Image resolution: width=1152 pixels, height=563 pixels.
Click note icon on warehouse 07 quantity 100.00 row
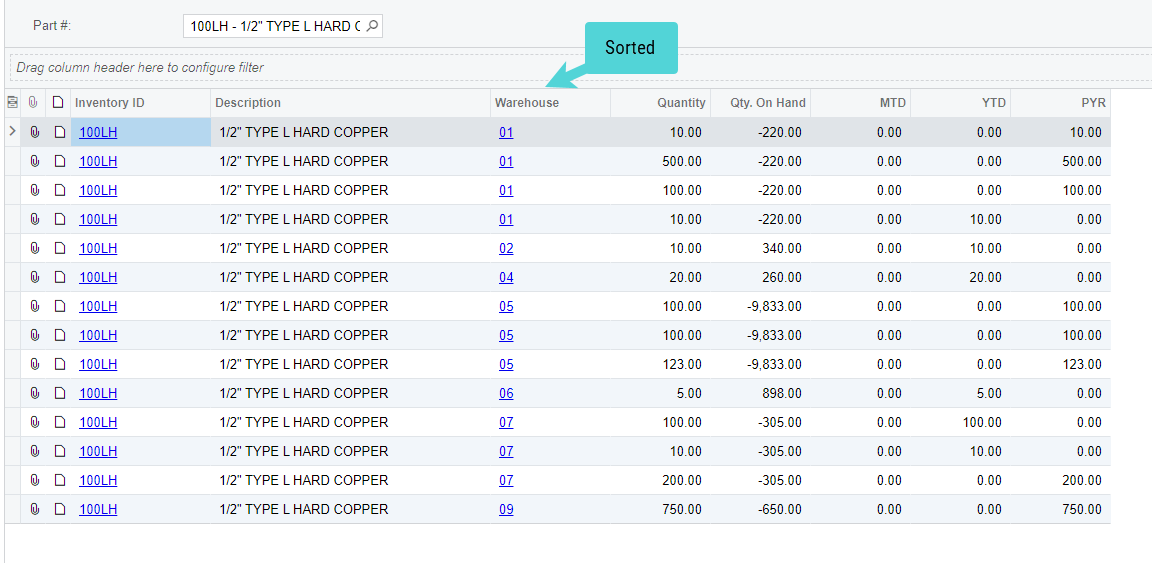pyautogui.click(x=60, y=422)
